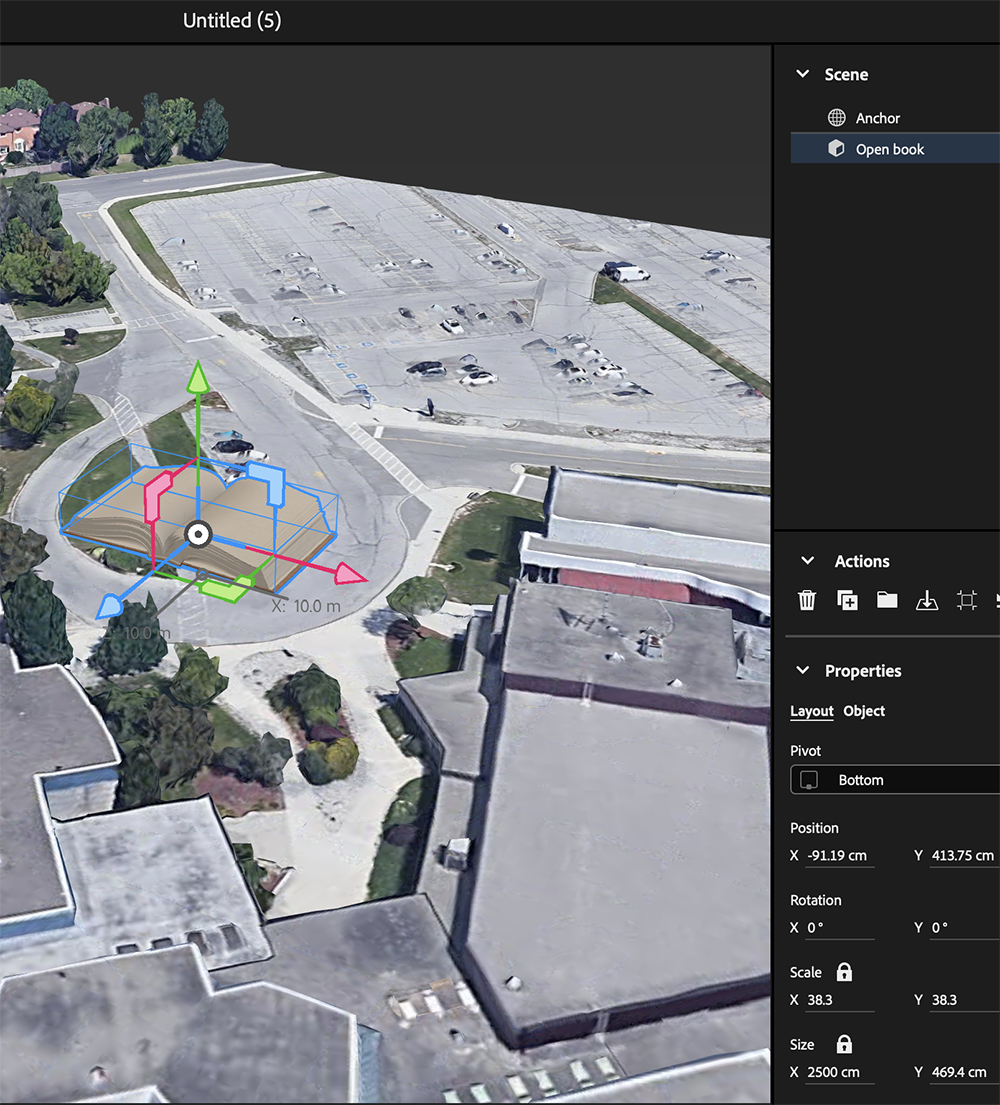Select the frame icon in the Actions row
Image resolution: width=1000 pixels, height=1105 pixels.
(x=966, y=600)
